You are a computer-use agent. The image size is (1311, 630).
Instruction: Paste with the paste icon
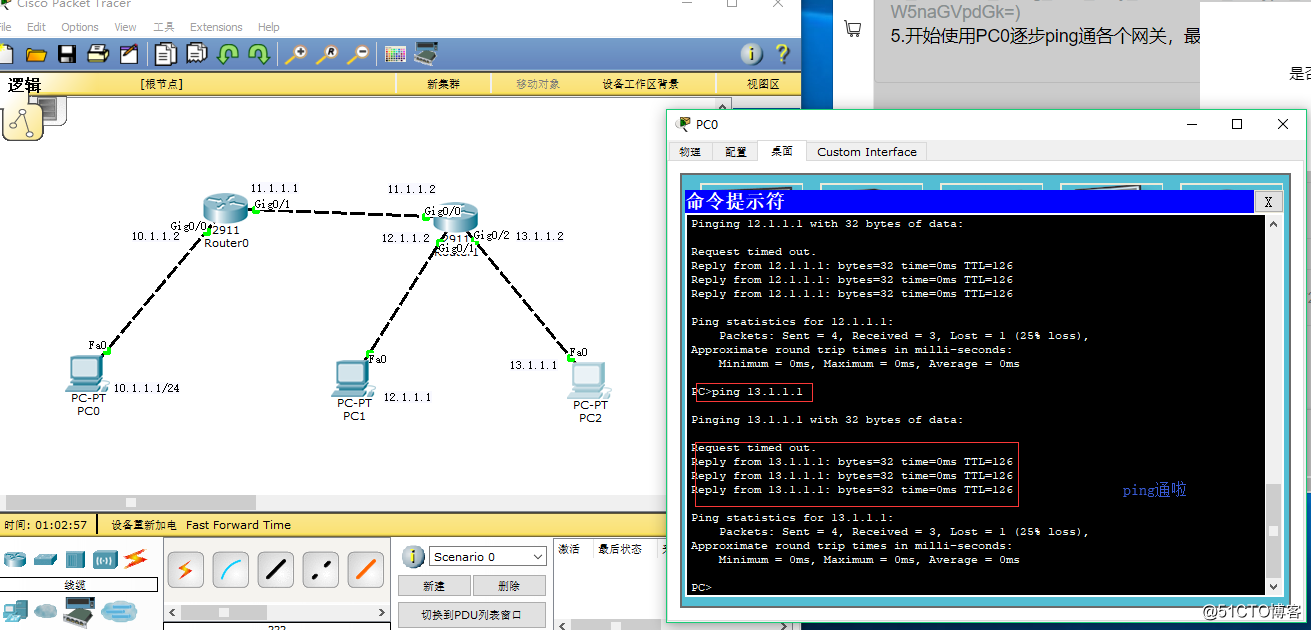pos(197,54)
